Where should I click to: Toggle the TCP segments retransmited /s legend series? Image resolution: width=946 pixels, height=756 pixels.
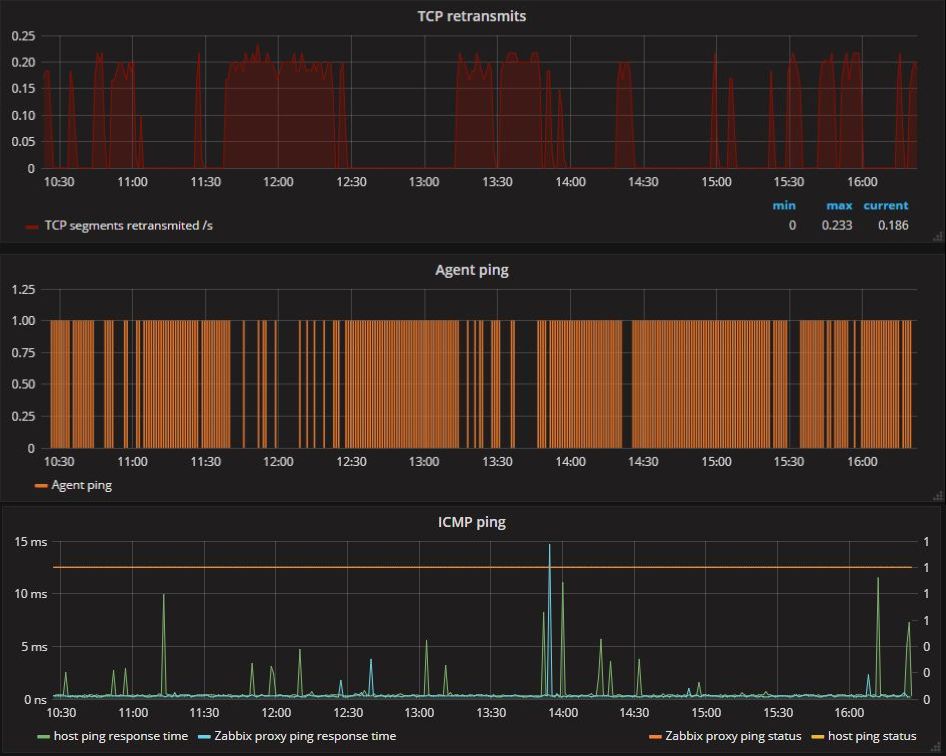tap(128, 226)
